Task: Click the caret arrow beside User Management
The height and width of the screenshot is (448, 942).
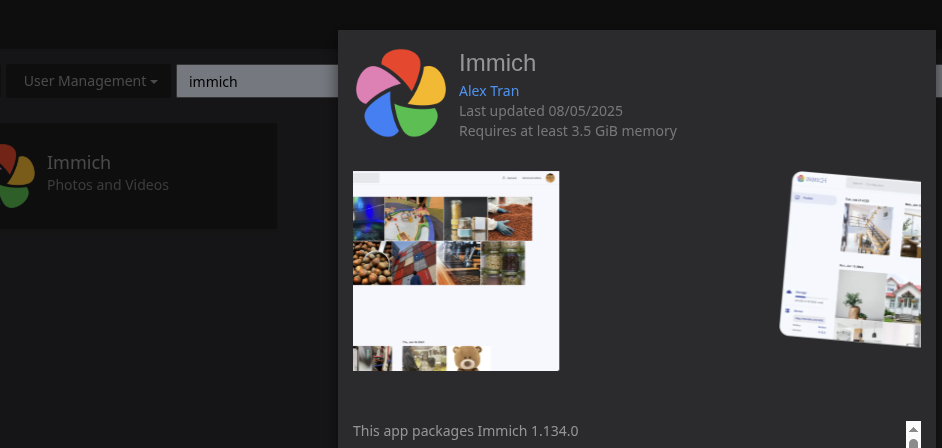Action: (154, 82)
